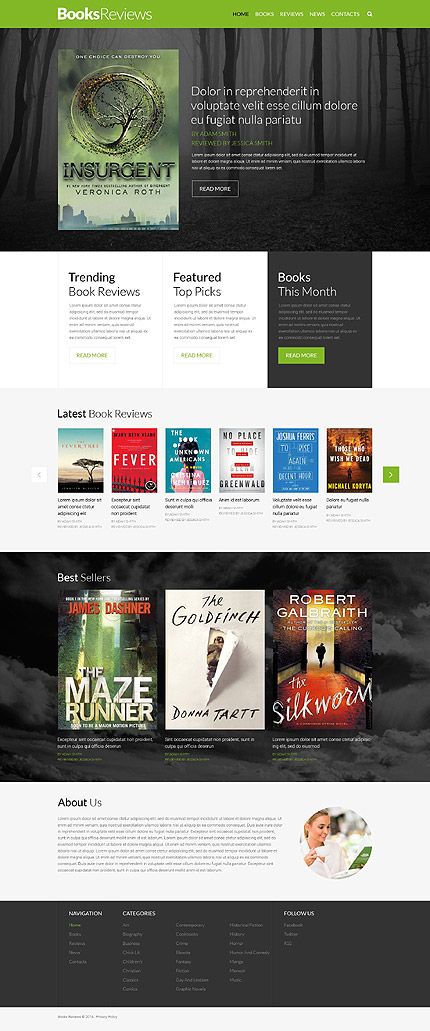This screenshot has height=1031, width=430.
Task: Open The Silkworm book cover
Action: (x=322, y=659)
